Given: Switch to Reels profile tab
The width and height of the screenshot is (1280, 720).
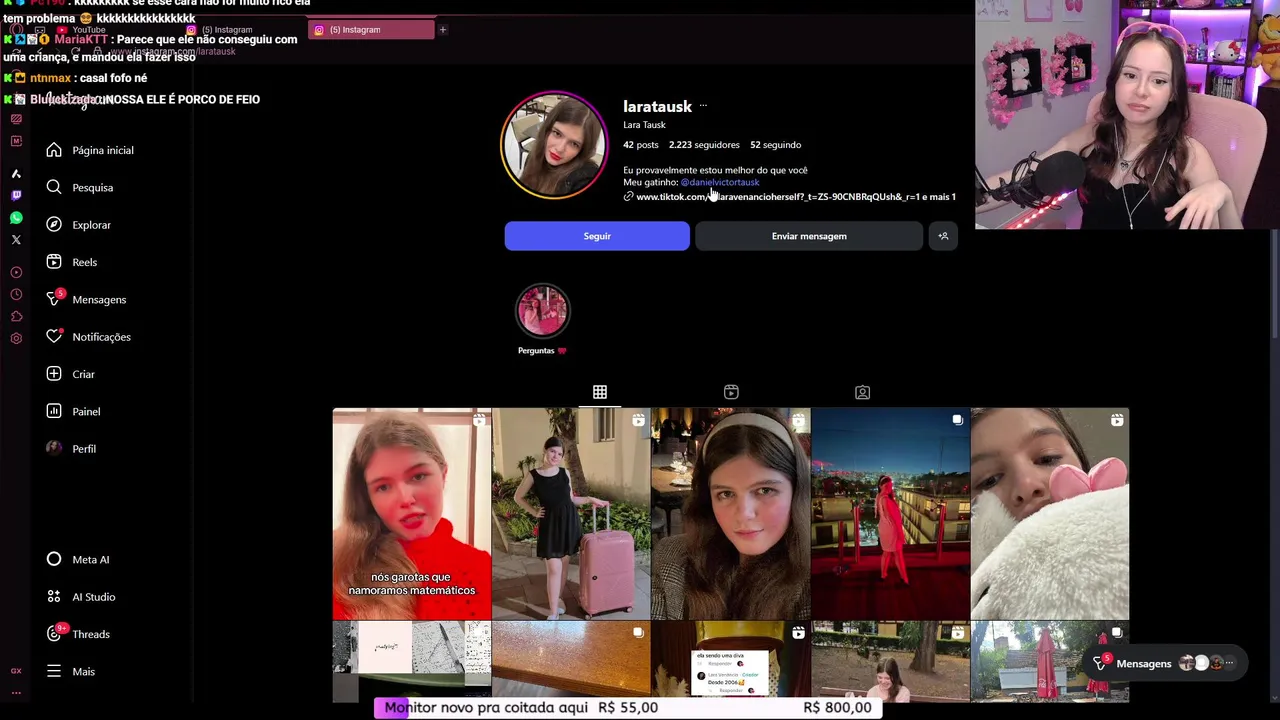Looking at the screenshot, I should [x=731, y=392].
